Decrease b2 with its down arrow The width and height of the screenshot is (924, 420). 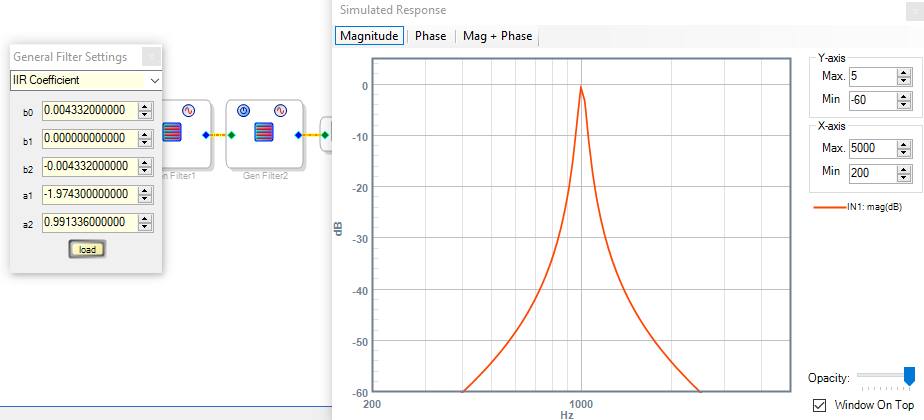[145, 171]
